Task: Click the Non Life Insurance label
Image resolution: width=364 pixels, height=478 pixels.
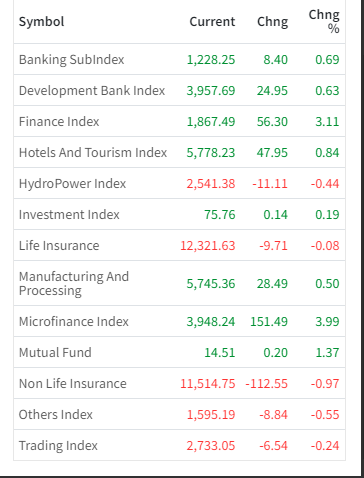Action: pyautogui.click(x=73, y=384)
